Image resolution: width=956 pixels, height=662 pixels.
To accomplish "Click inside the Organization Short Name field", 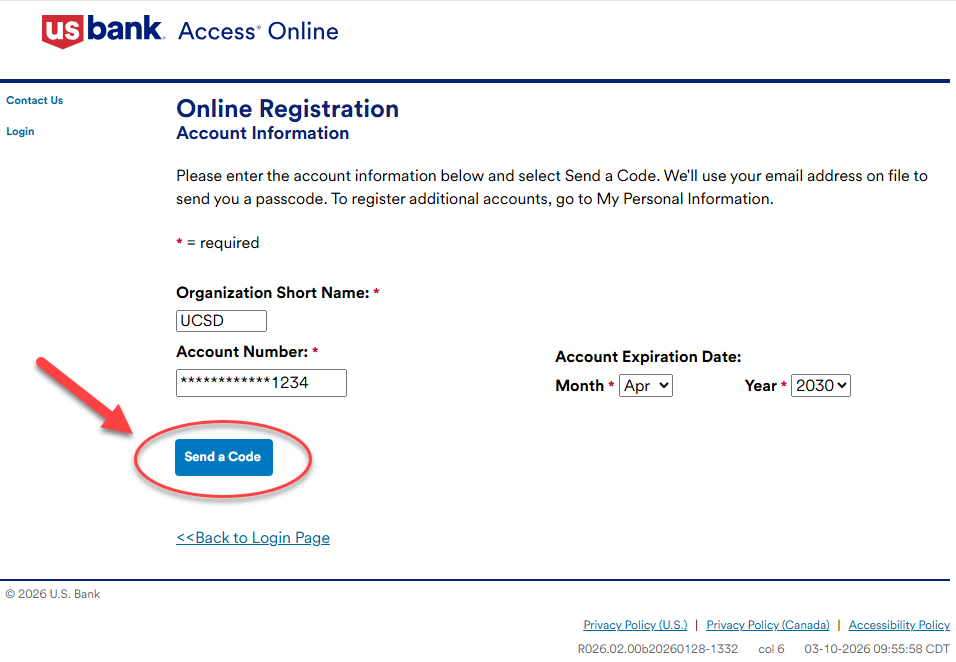I will tap(220, 320).
